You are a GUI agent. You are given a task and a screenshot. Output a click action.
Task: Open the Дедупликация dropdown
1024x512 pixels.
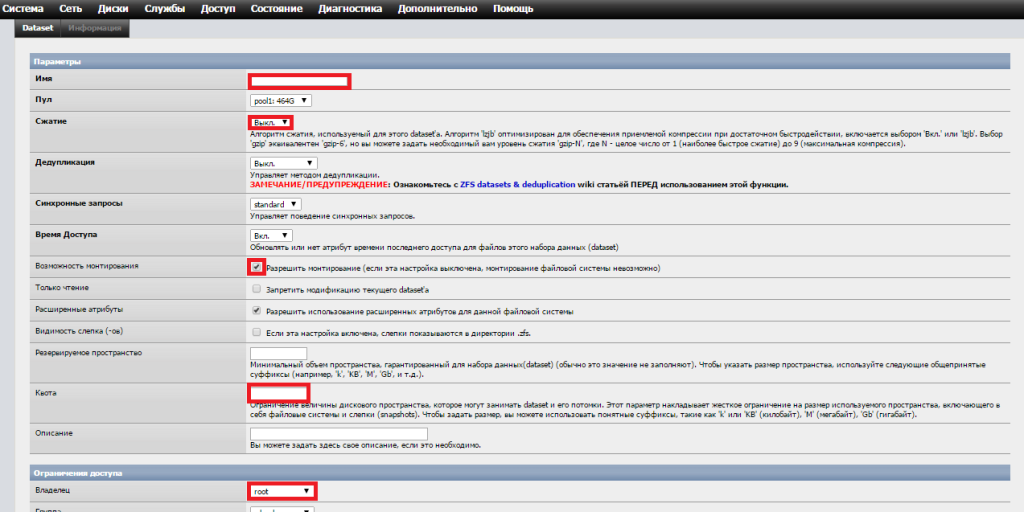pos(283,163)
